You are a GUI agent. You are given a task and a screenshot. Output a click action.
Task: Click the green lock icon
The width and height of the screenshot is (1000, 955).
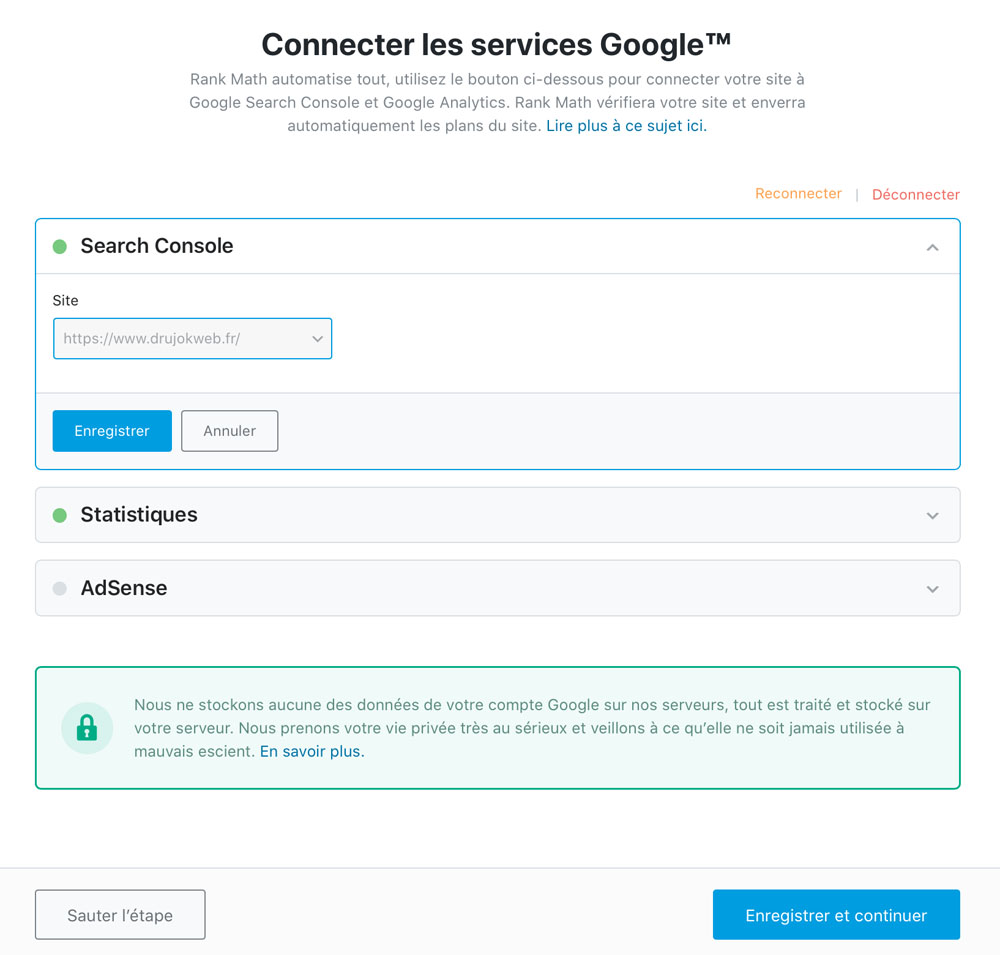87,728
